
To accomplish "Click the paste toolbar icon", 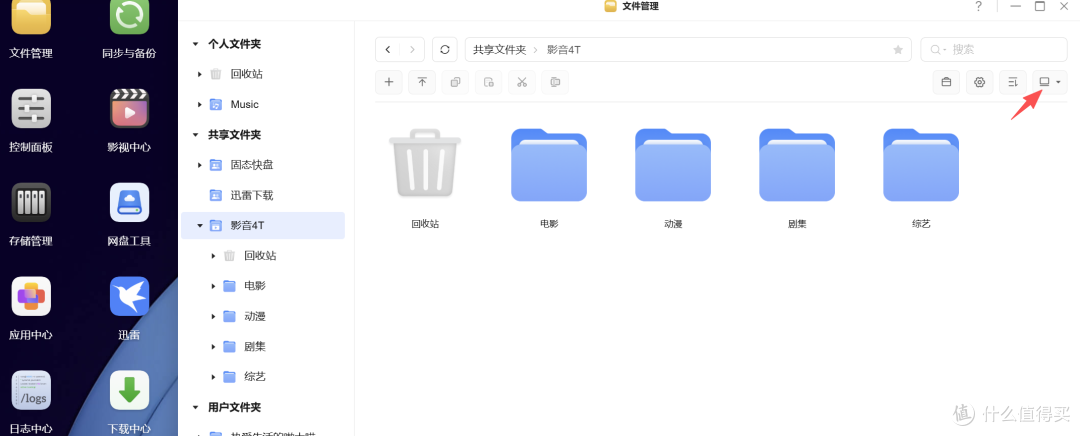I will point(488,83).
